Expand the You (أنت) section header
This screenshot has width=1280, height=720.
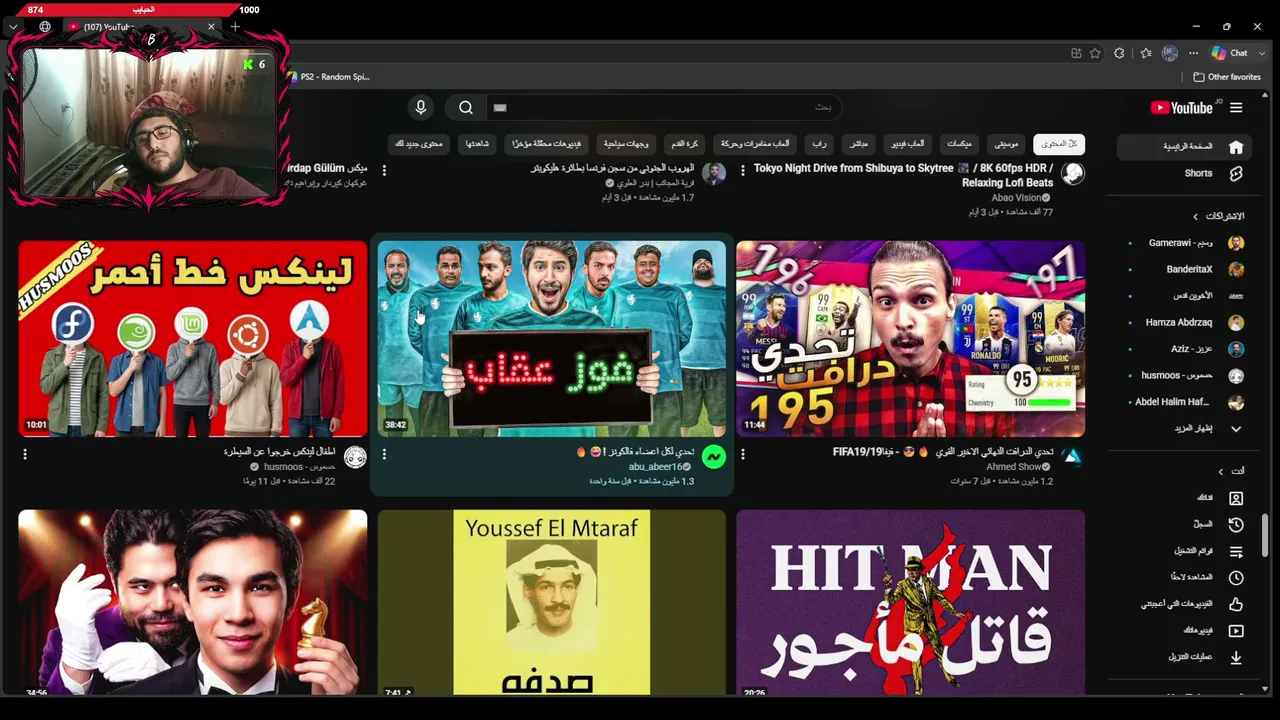tap(1231, 471)
